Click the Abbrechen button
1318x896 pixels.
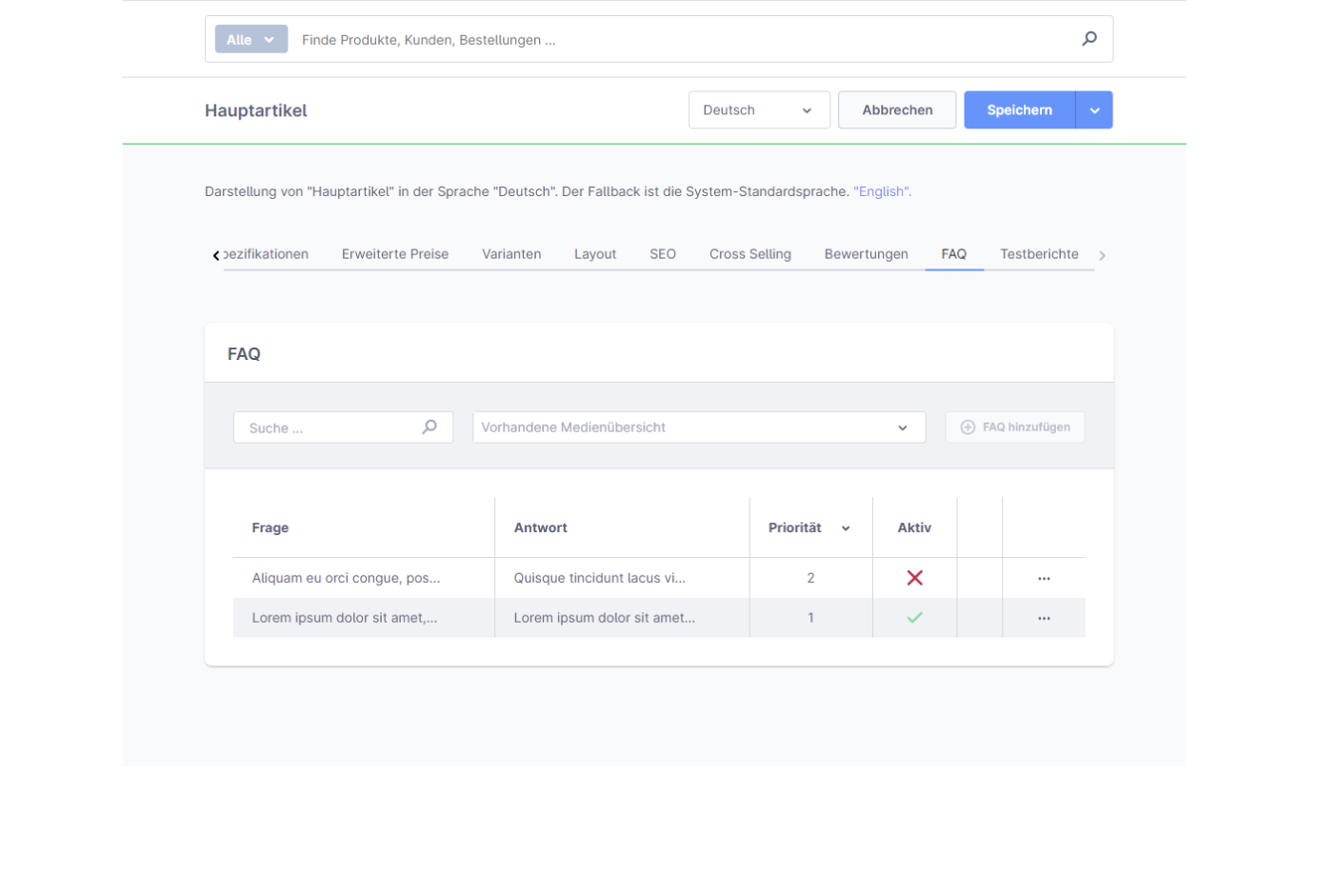click(x=897, y=110)
